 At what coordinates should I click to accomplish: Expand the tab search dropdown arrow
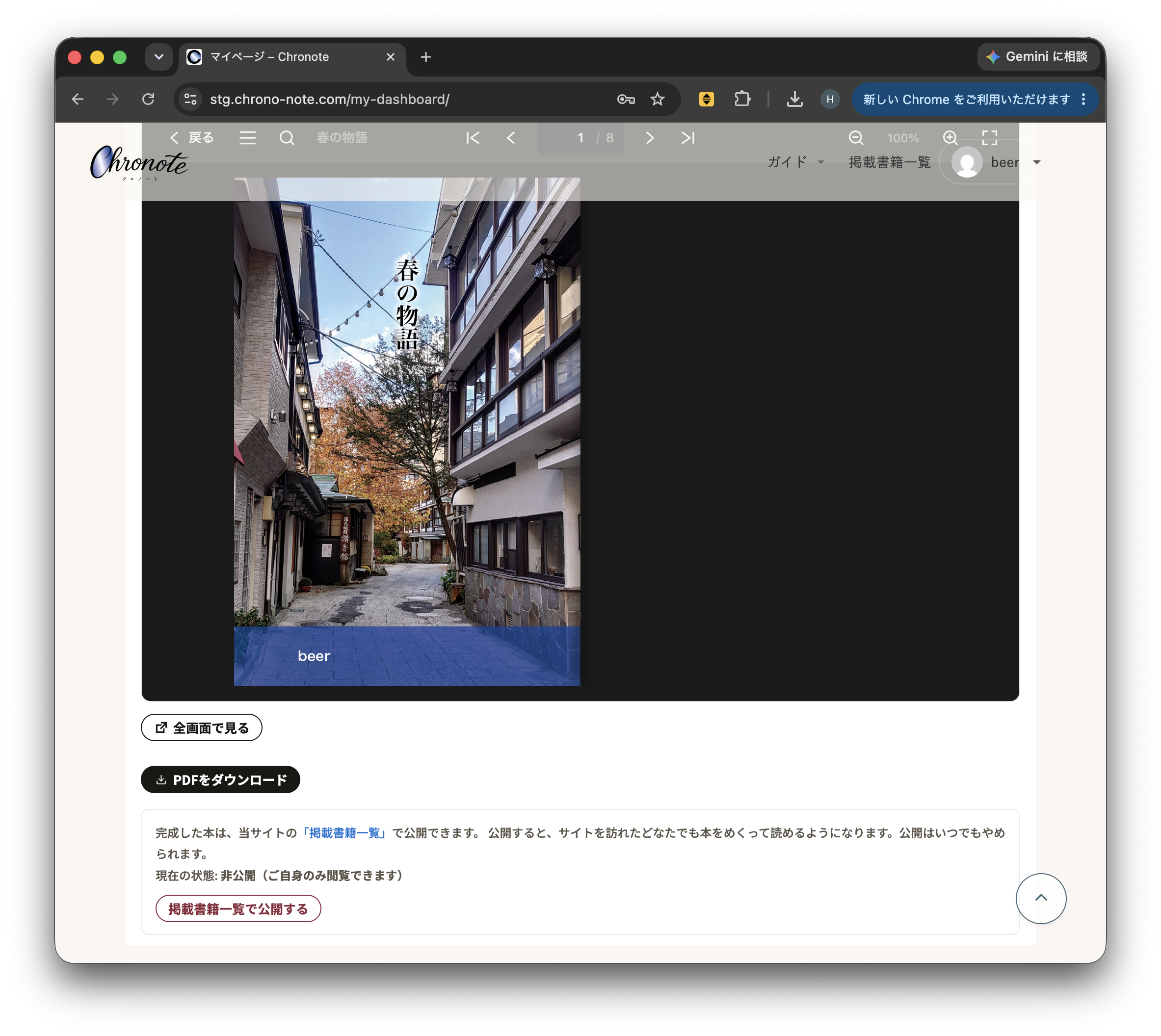[x=159, y=57]
